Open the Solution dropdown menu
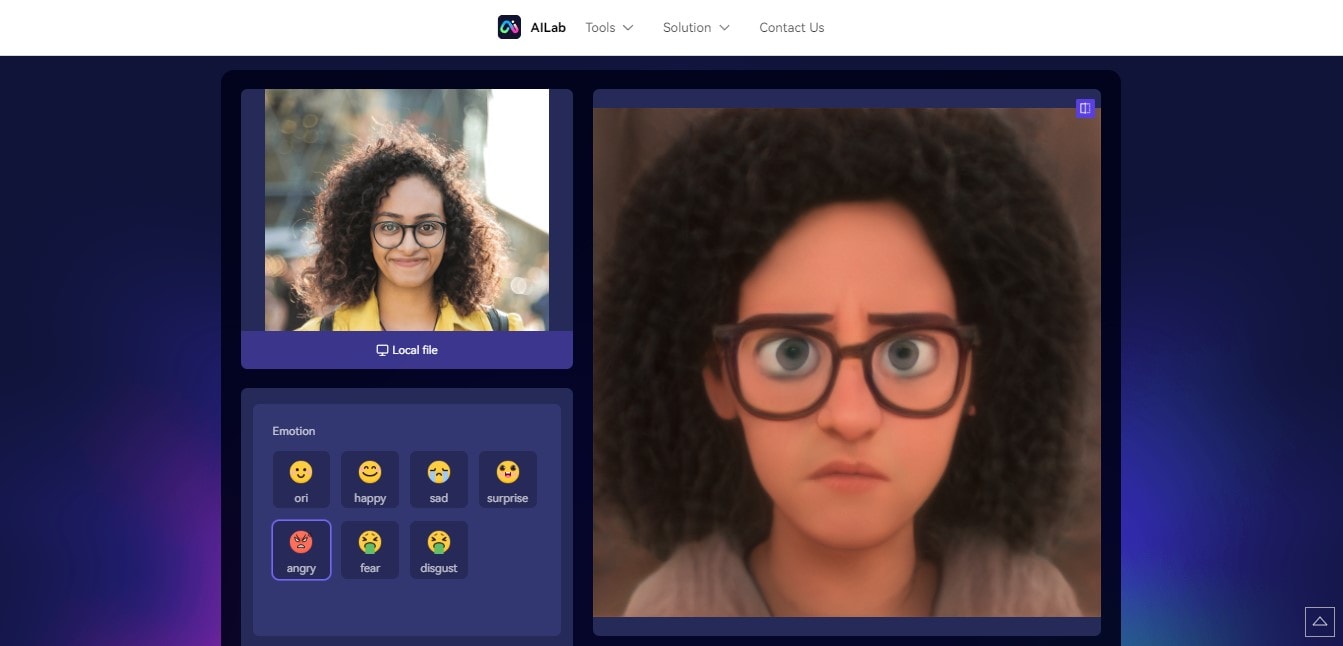This screenshot has width=1343, height=646. click(695, 27)
